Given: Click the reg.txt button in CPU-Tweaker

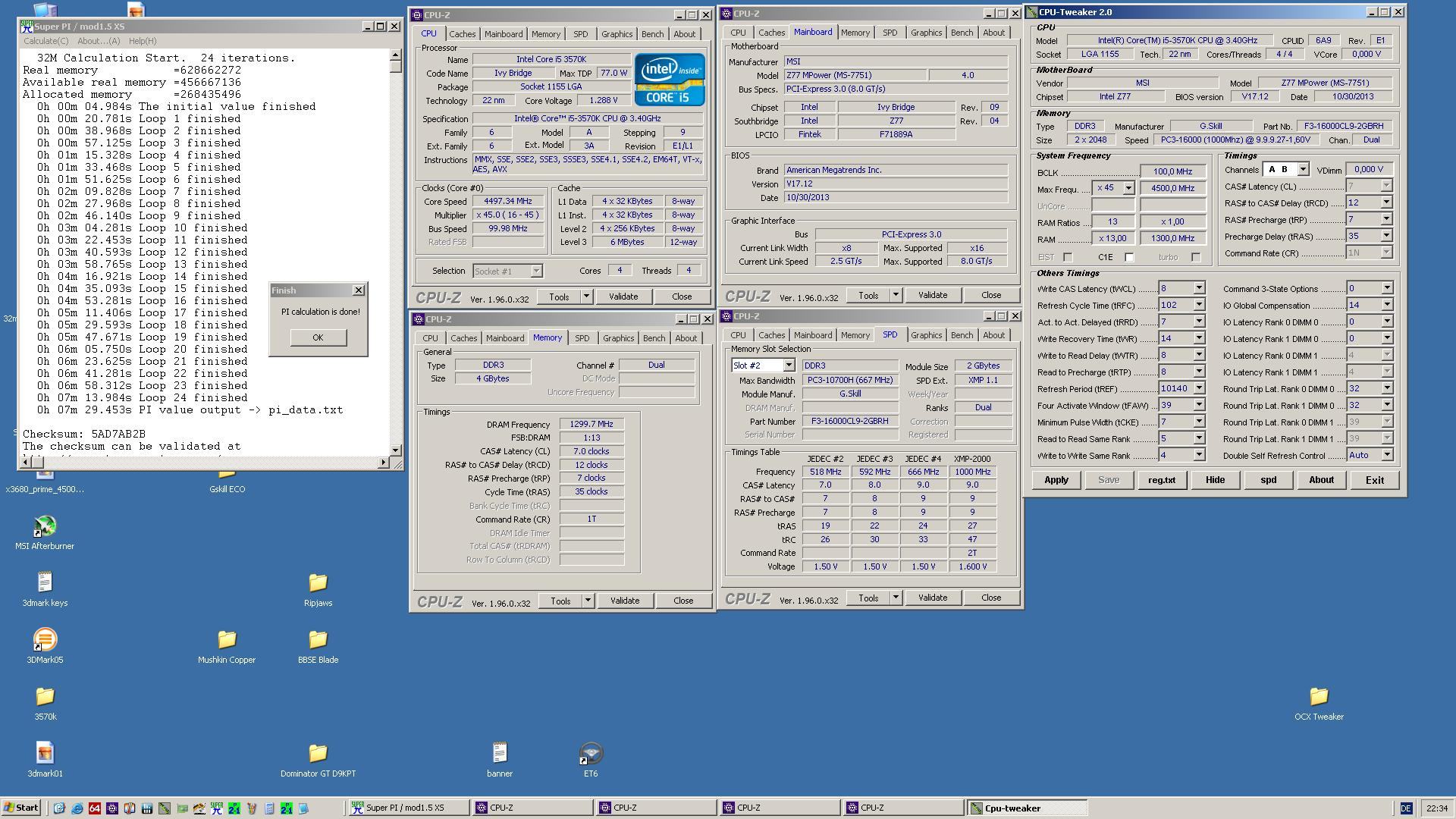Looking at the screenshot, I should (1162, 480).
